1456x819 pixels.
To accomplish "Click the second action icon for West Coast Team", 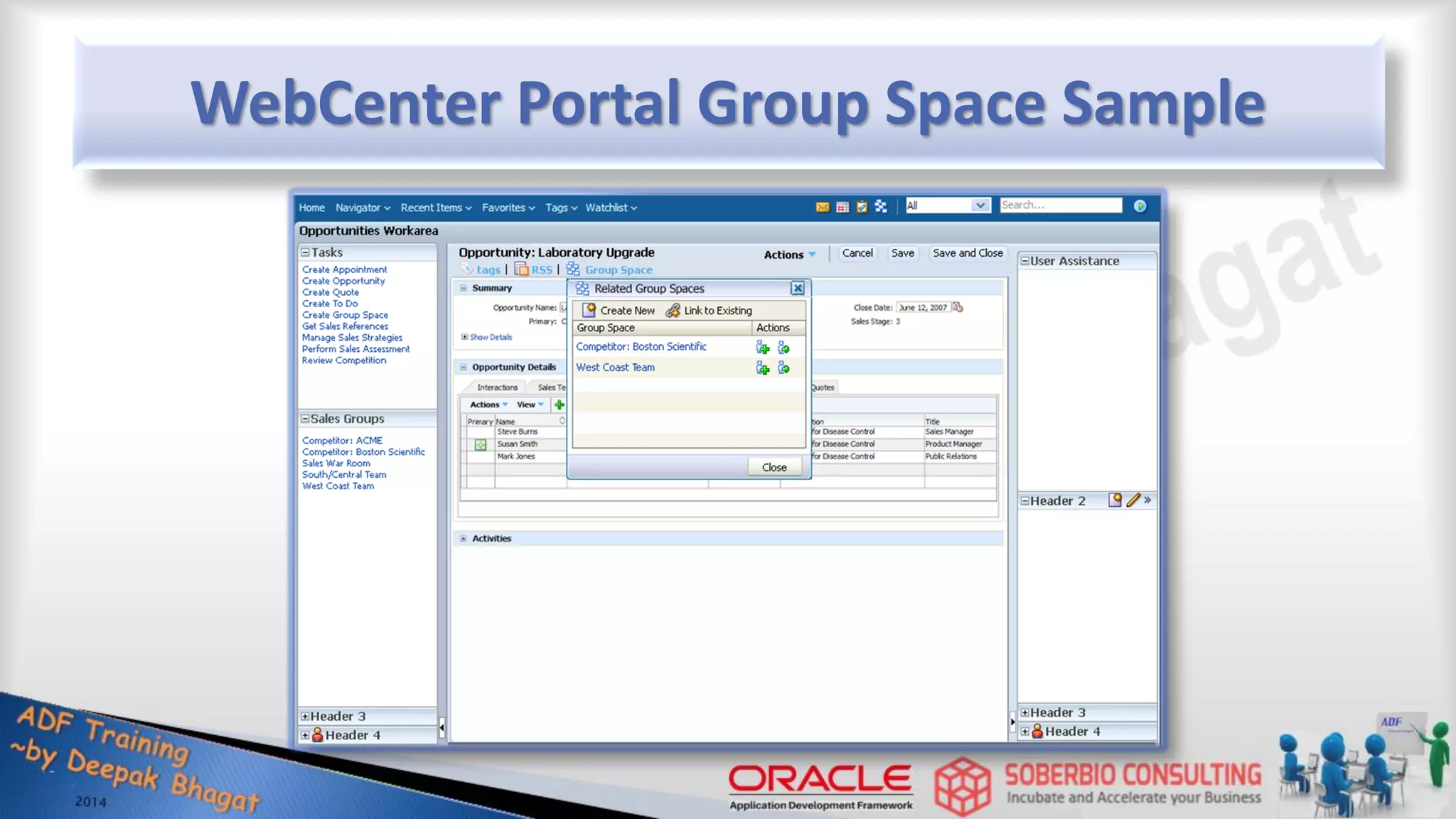I will (783, 368).
